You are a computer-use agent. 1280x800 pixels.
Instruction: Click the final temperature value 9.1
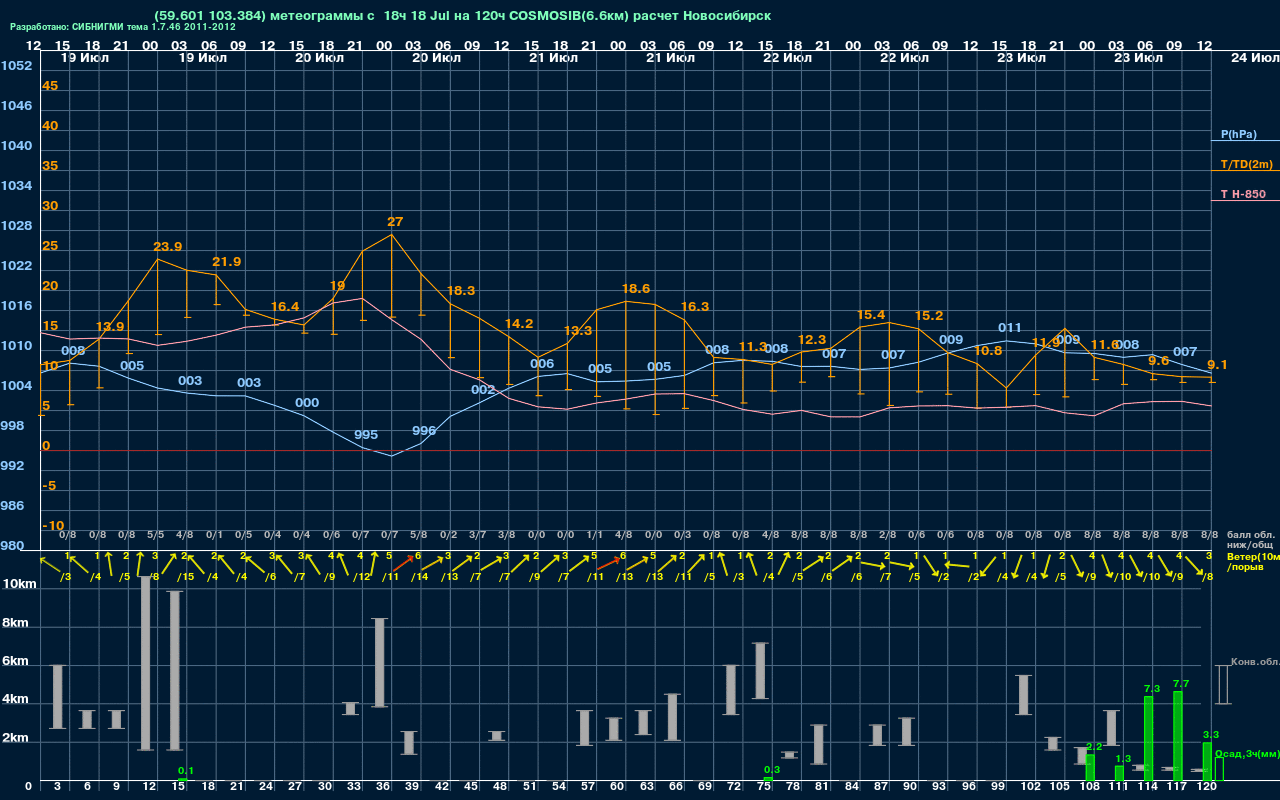tap(1218, 365)
